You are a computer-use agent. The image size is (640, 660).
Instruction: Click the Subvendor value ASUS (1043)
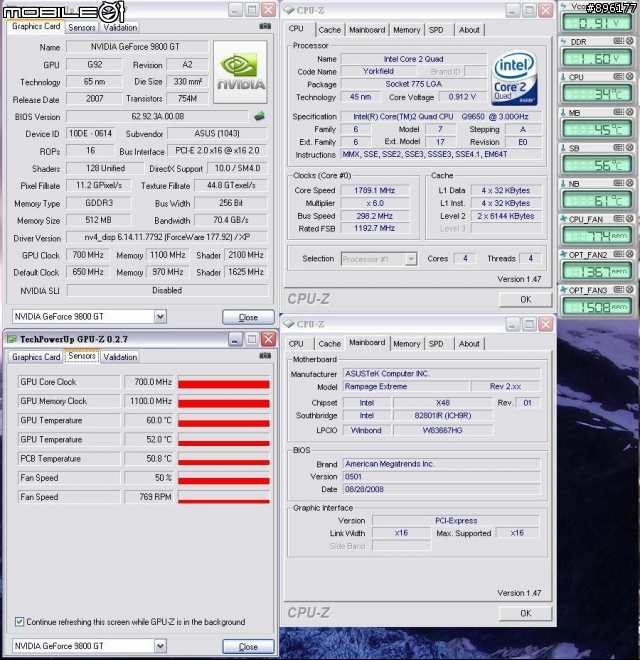point(217,133)
